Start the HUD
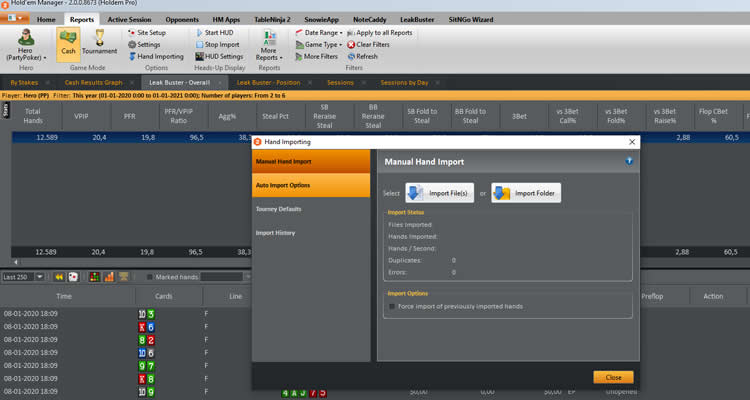Screen dimensions: 750x400 [x=215, y=33]
